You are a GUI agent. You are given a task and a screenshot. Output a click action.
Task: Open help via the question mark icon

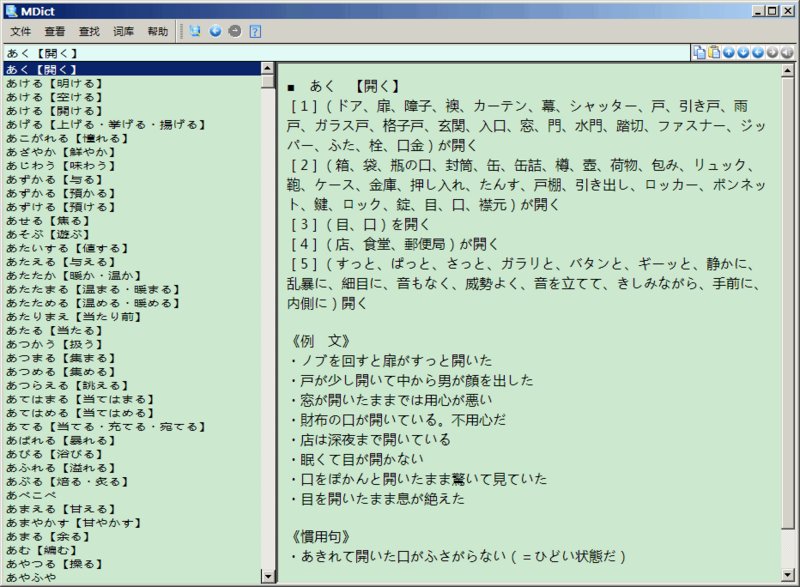[x=255, y=31]
